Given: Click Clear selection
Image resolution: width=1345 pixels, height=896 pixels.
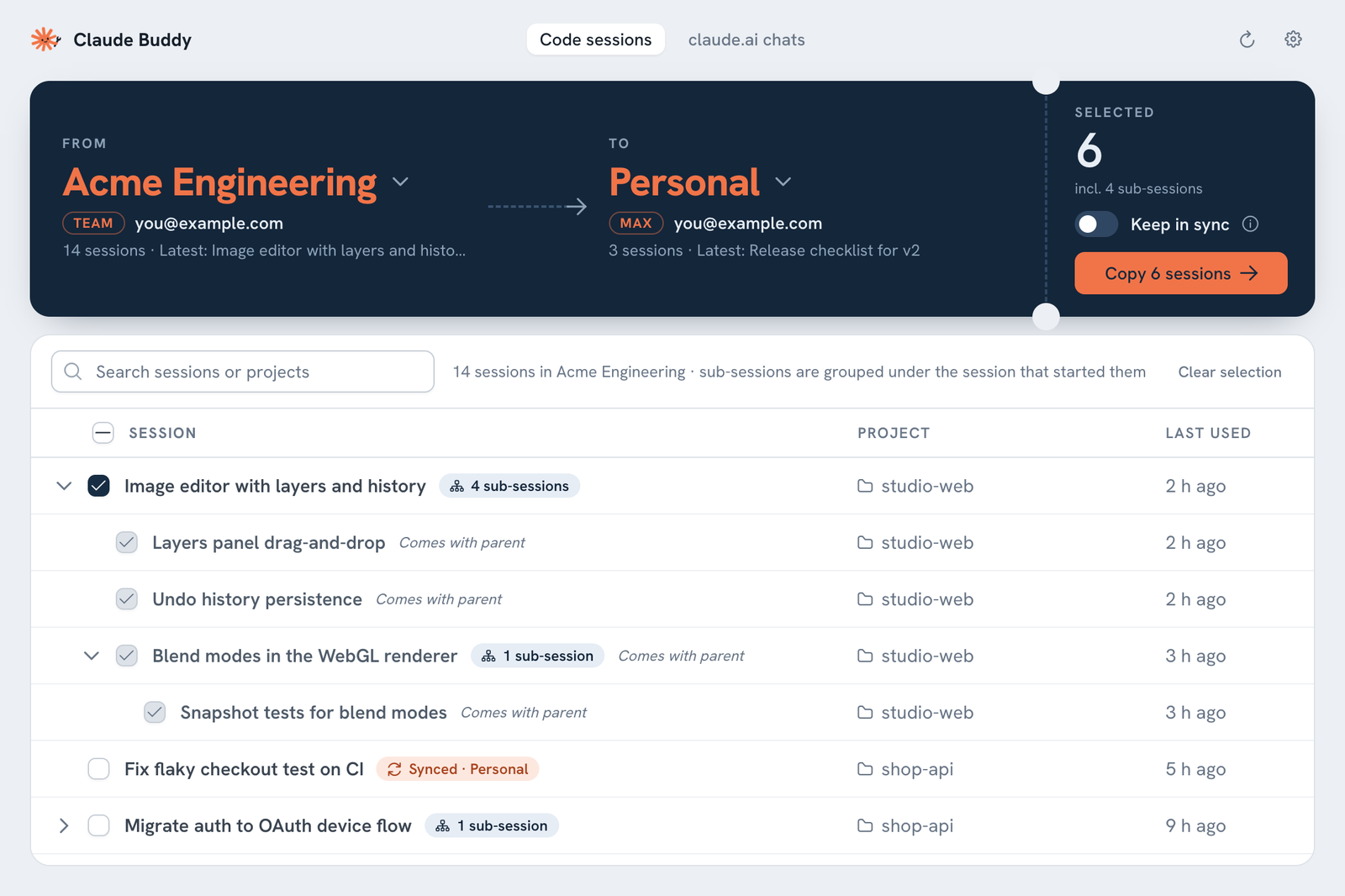Looking at the screenshot, I should coord(1229,372).
